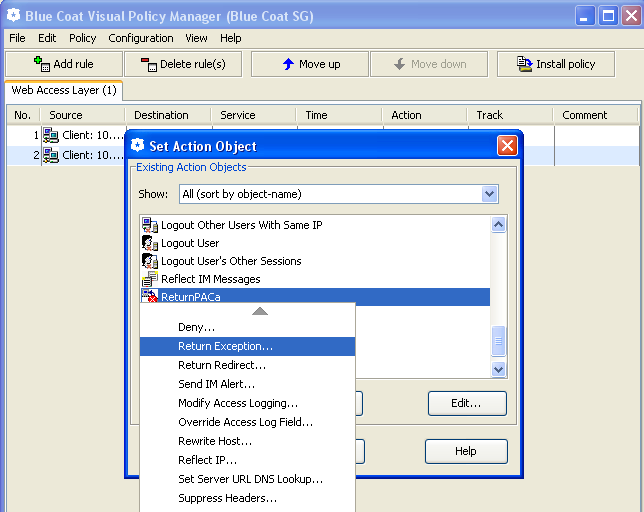Click the Move up arrow icon

288,64
